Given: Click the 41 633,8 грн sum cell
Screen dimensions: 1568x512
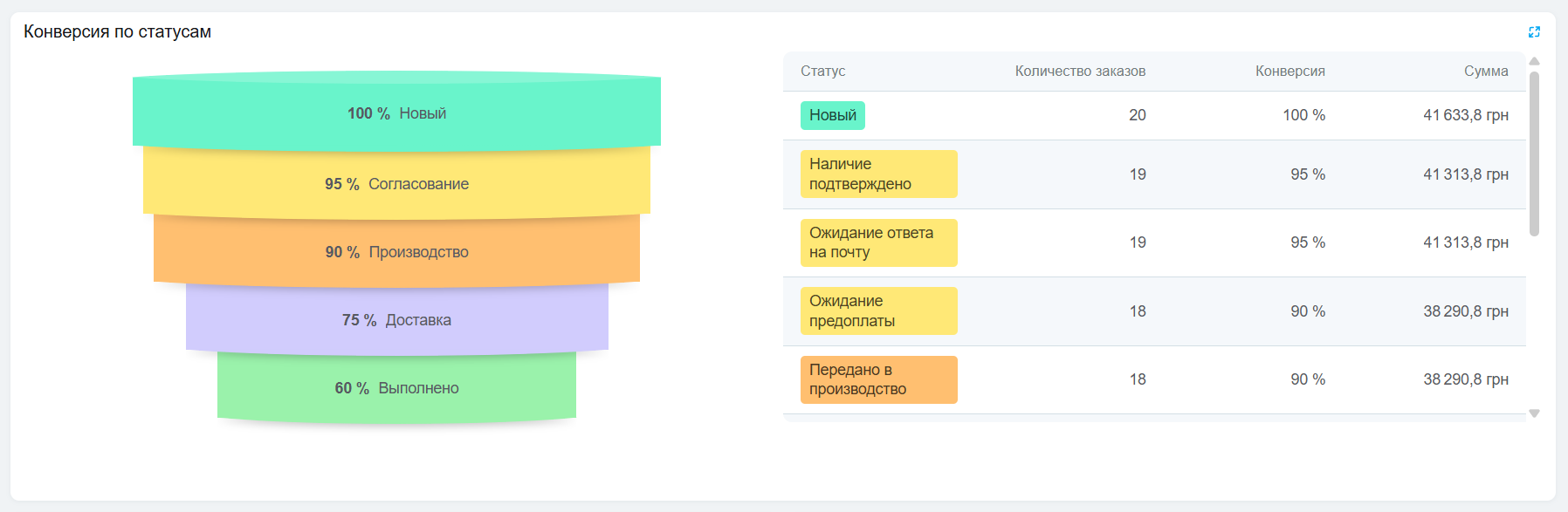Looking at the screenshot, I should point(1465,115).
